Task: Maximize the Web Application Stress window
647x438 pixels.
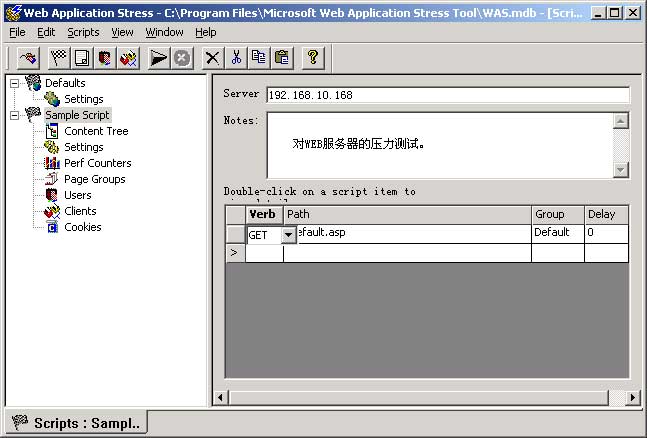Action: [x=615, y=13]
